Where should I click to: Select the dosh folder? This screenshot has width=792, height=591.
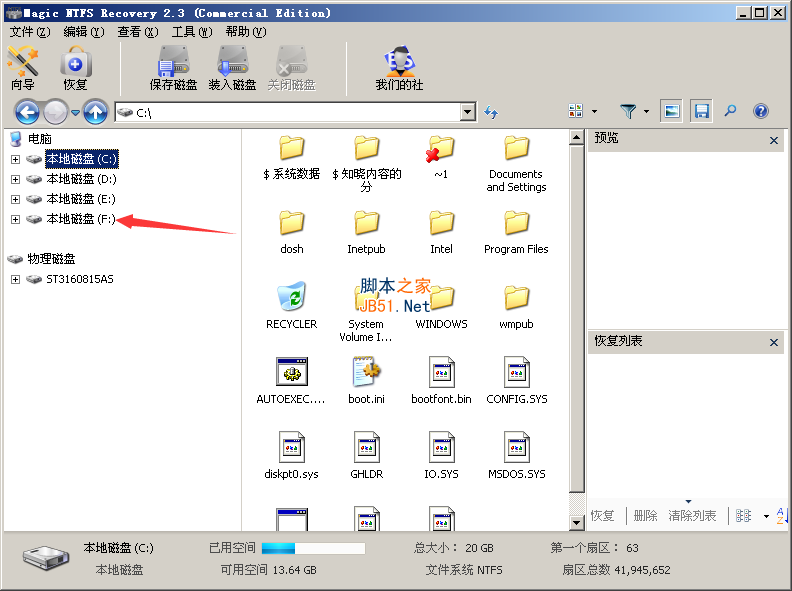tap(291, 232)
